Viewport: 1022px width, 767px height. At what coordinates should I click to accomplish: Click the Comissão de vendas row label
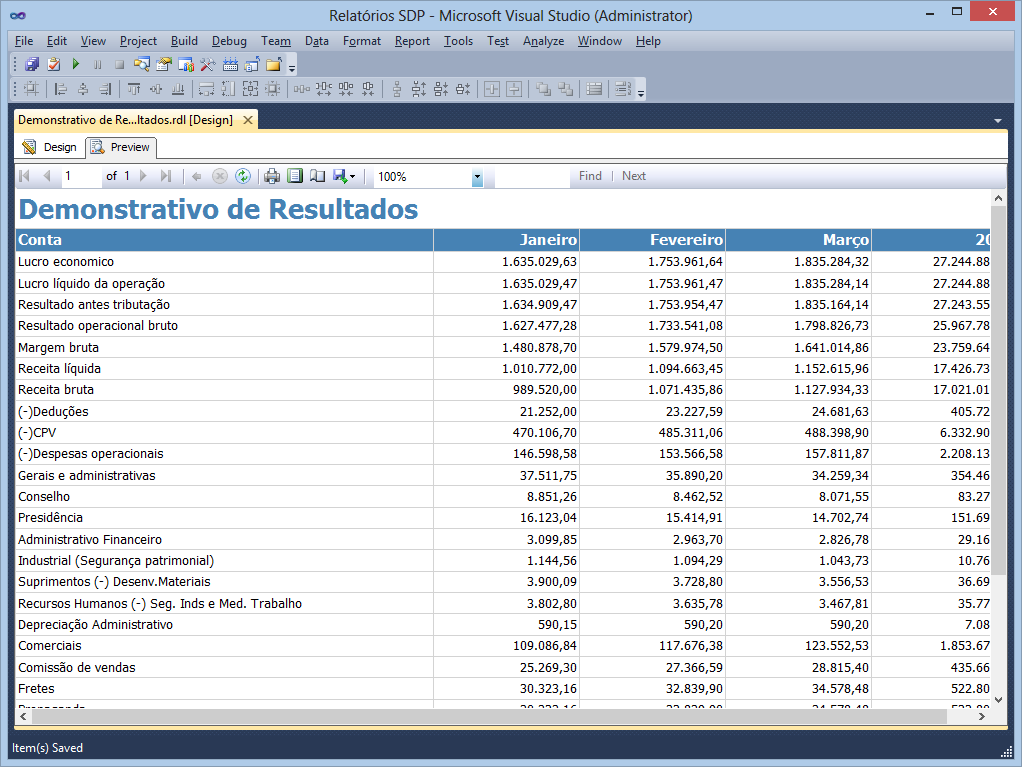tap(77, 667)
